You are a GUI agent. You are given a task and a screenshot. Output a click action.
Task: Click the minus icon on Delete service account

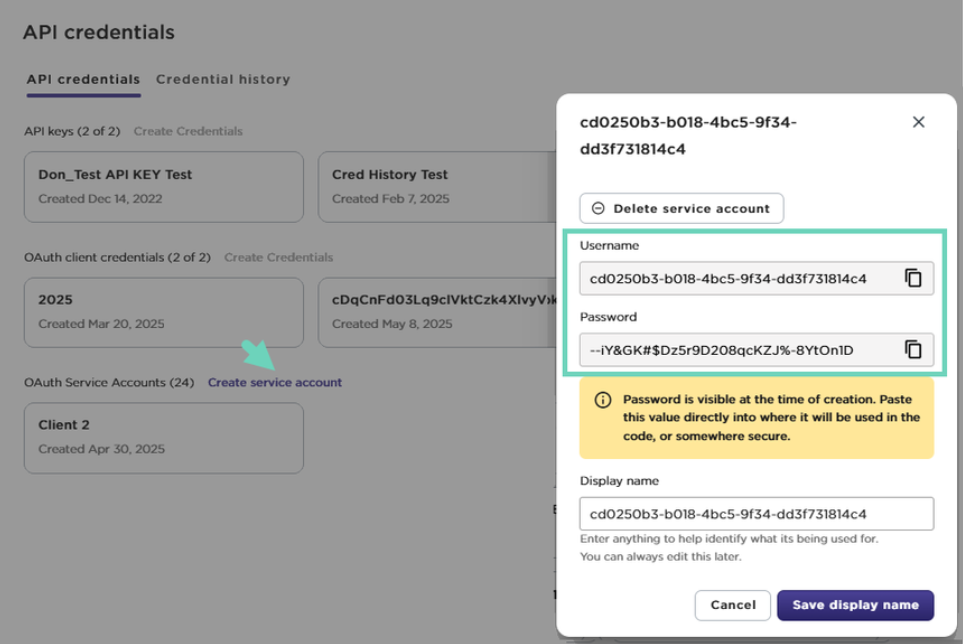(598, 209)
